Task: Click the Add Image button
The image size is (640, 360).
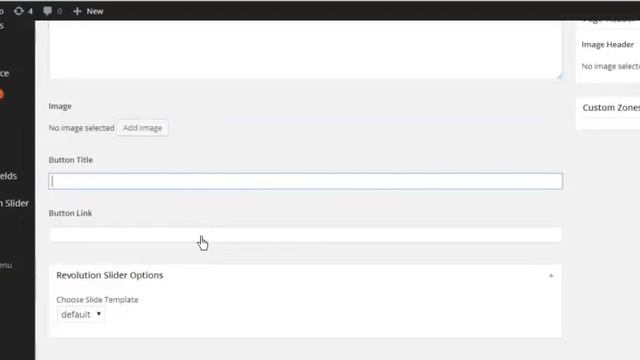Action: point(142,128)
